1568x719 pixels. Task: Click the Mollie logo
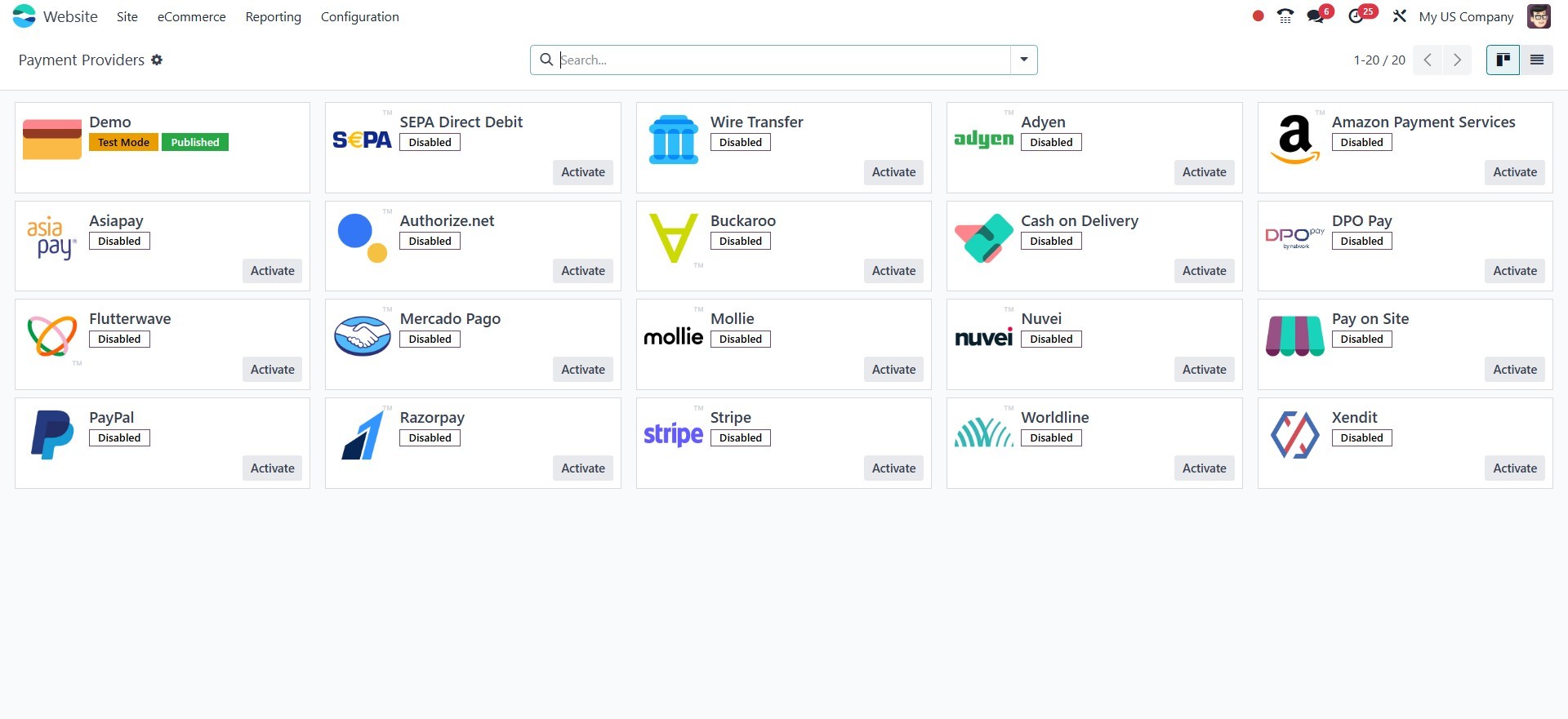pyautogui.click(x=674, y=335)
